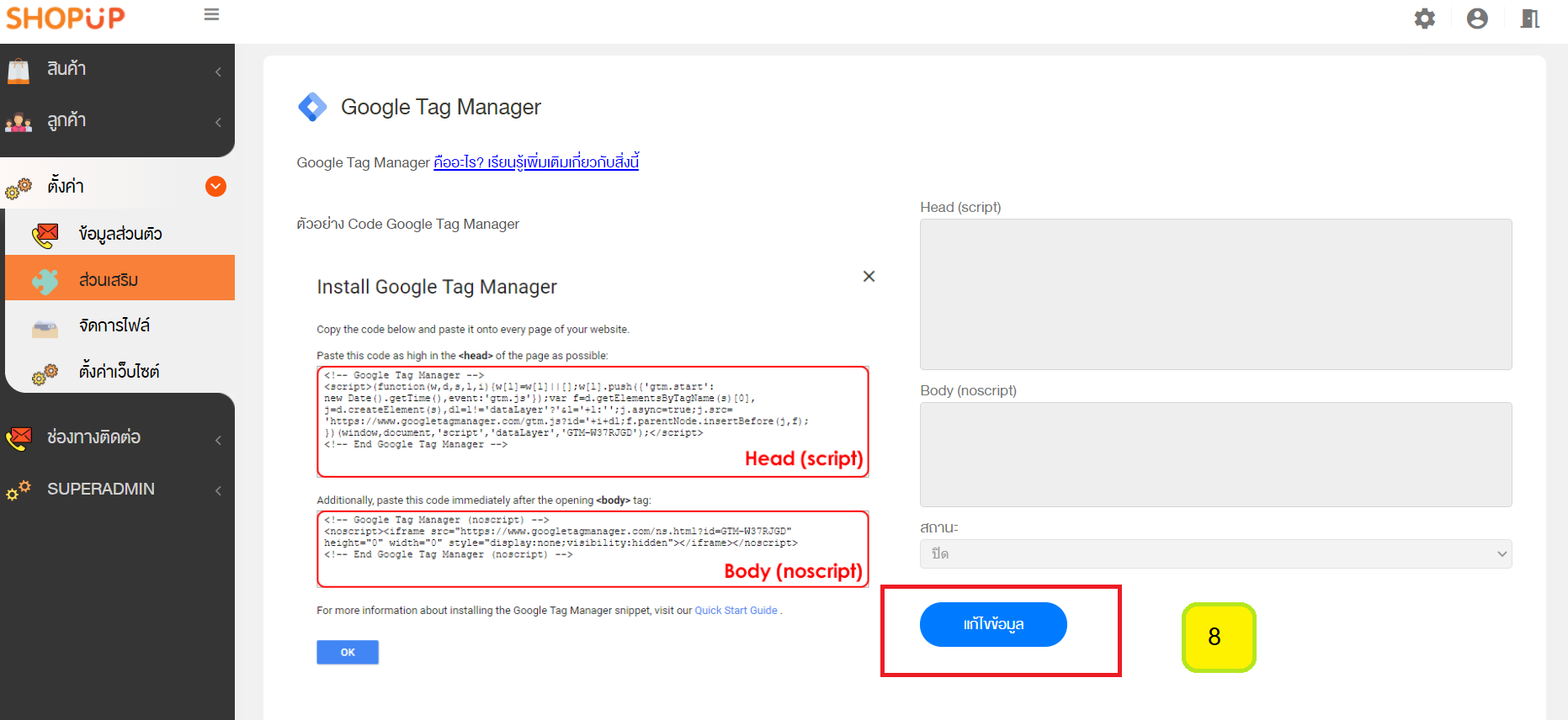Open the user account profile icon

(x=1477, y=19)
